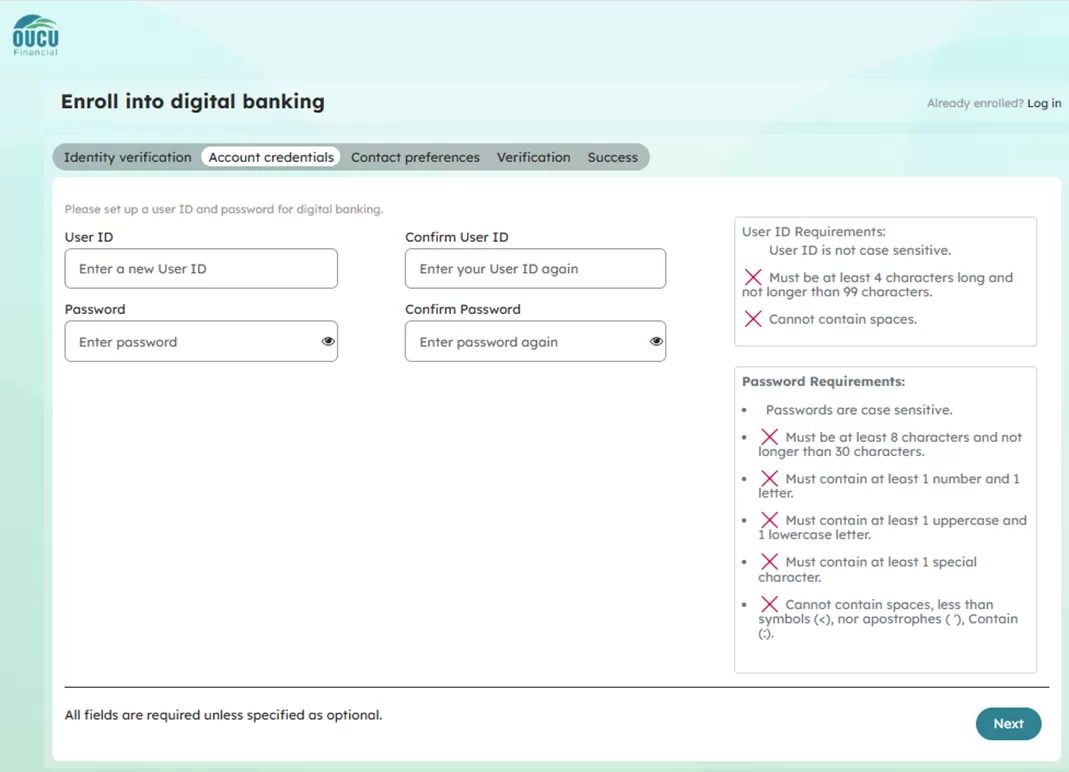Click the OUCU Financial logo
The image size is (1069, 772).
[x=35, y=33]
